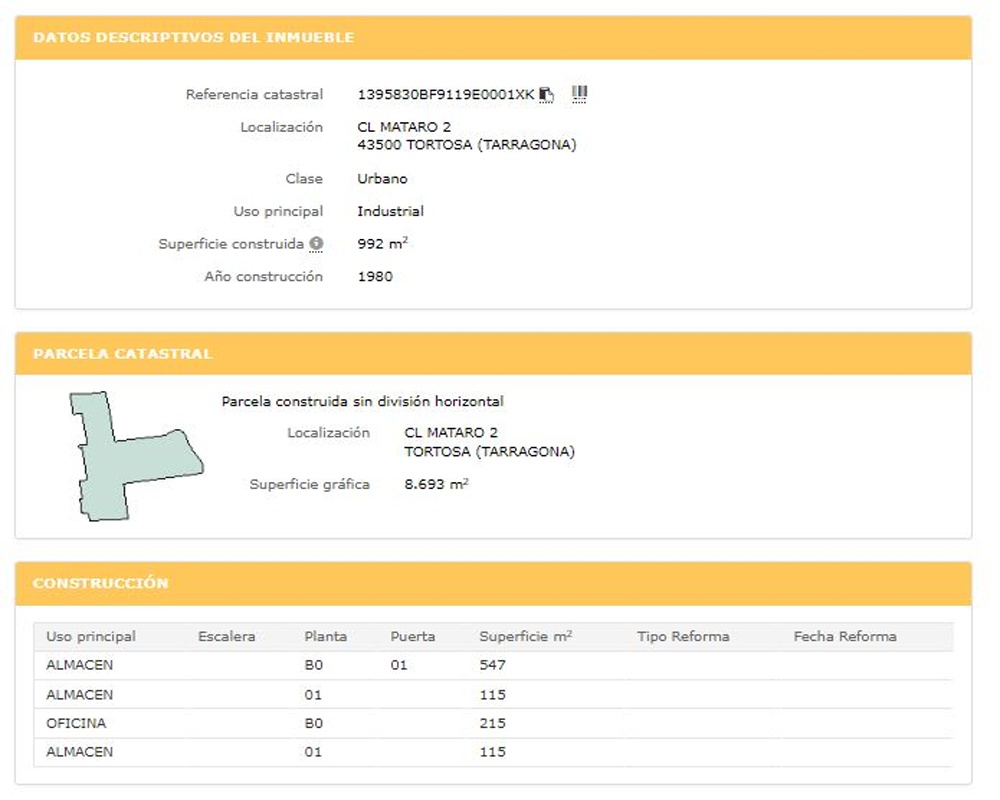Screen dimensions: 1000x800
Task: Click the reference number 1395830BF9119E0001XK
Action: tap(445, 95)
